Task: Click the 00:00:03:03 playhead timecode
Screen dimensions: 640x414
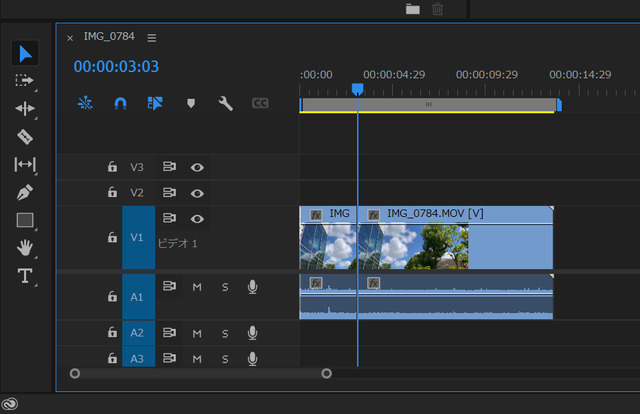Action: point(116,67)
